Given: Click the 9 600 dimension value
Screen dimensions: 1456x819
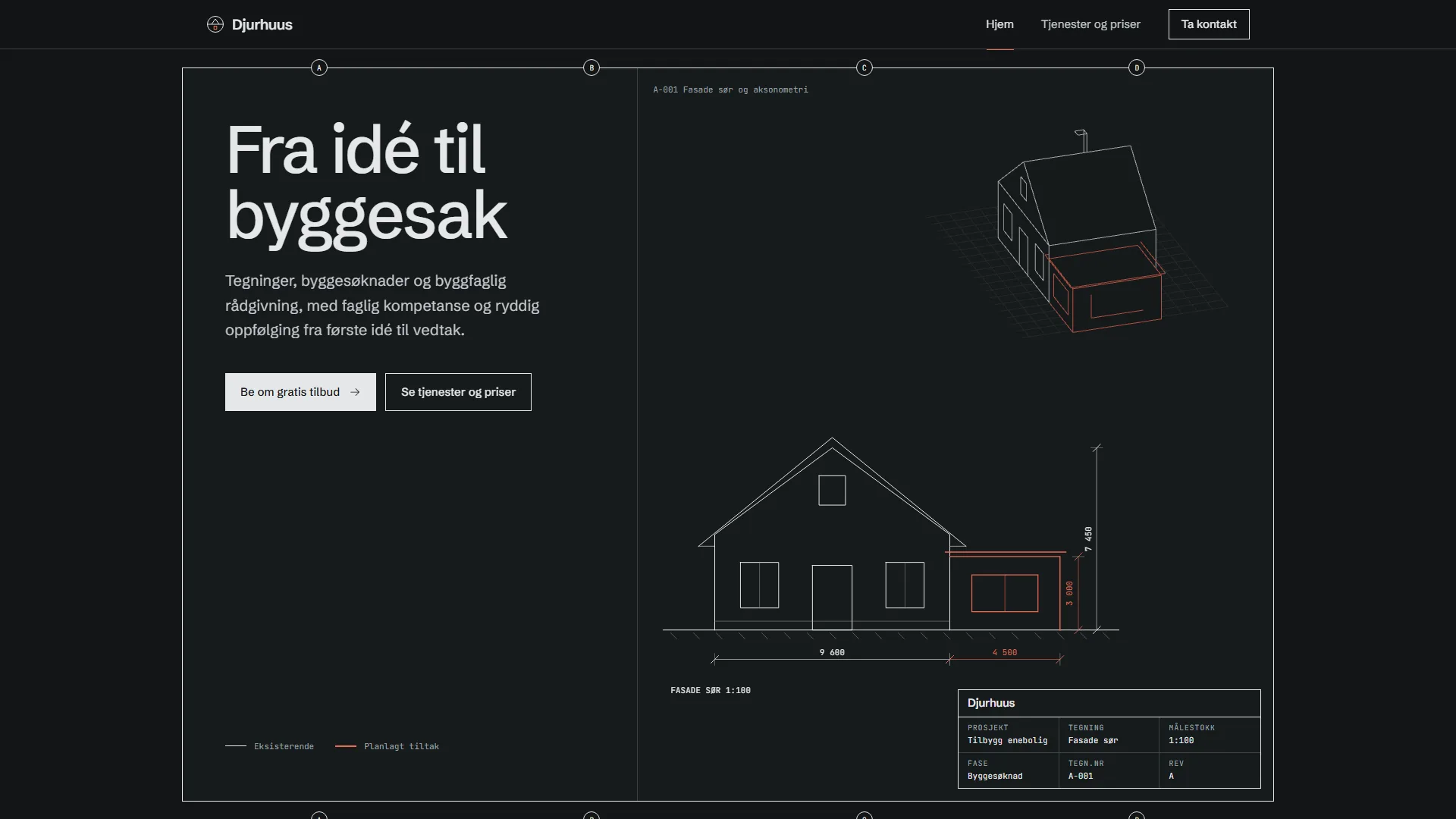Looking at the screenshot, I should pyautogui.click(x=832, y=652).
